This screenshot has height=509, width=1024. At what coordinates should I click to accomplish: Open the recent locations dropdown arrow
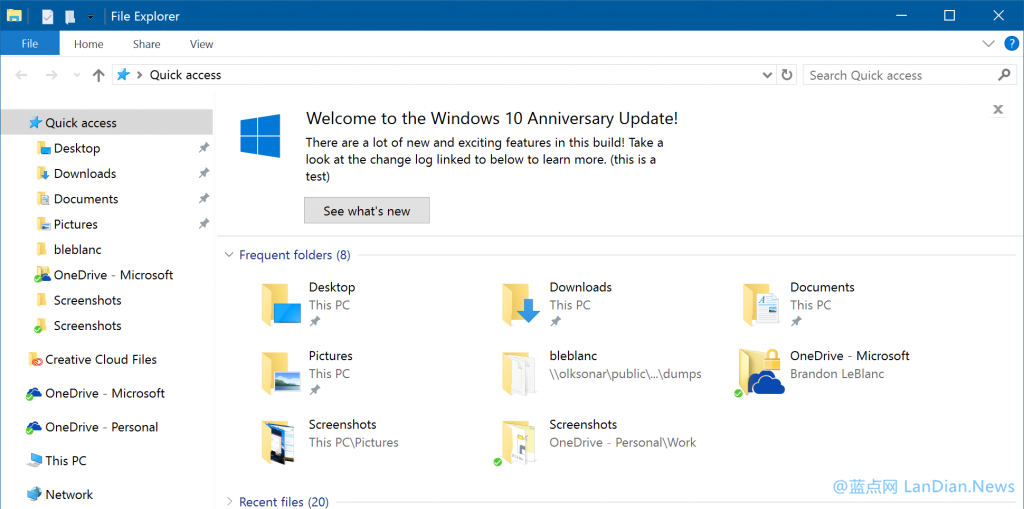click(x=77, y=76)
